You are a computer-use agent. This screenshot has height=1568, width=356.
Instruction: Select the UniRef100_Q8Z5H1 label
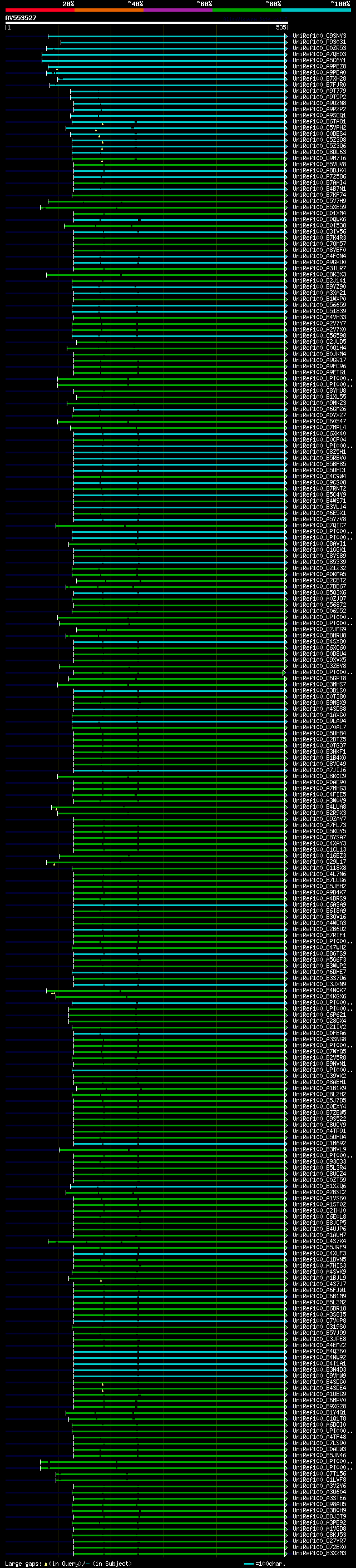tap(319, 452)
